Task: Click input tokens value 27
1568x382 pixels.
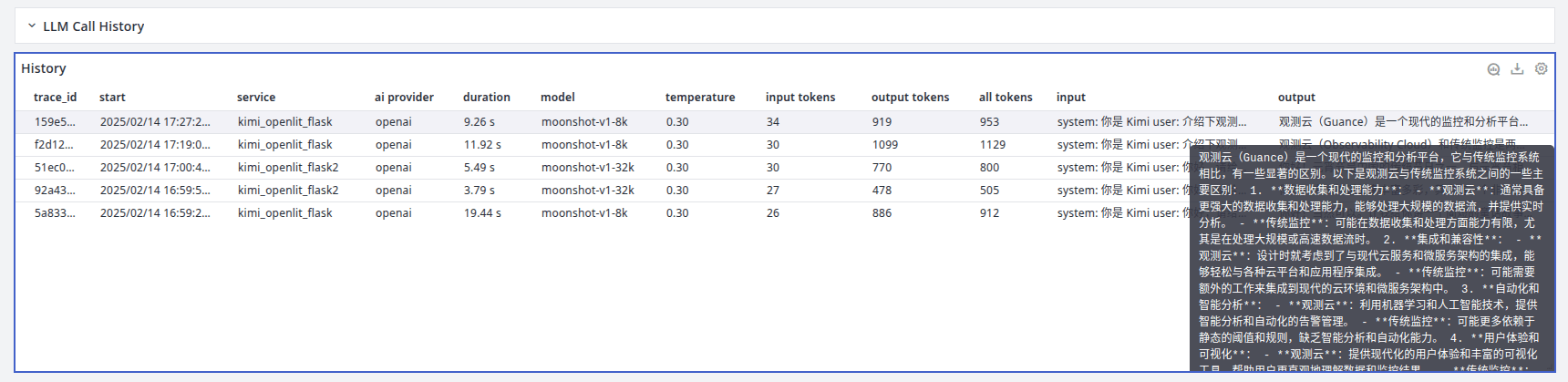Action: click(773, 191)
